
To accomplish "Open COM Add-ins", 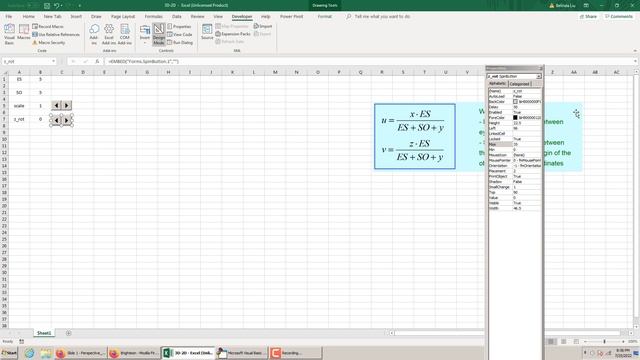I will click(125, 34).
